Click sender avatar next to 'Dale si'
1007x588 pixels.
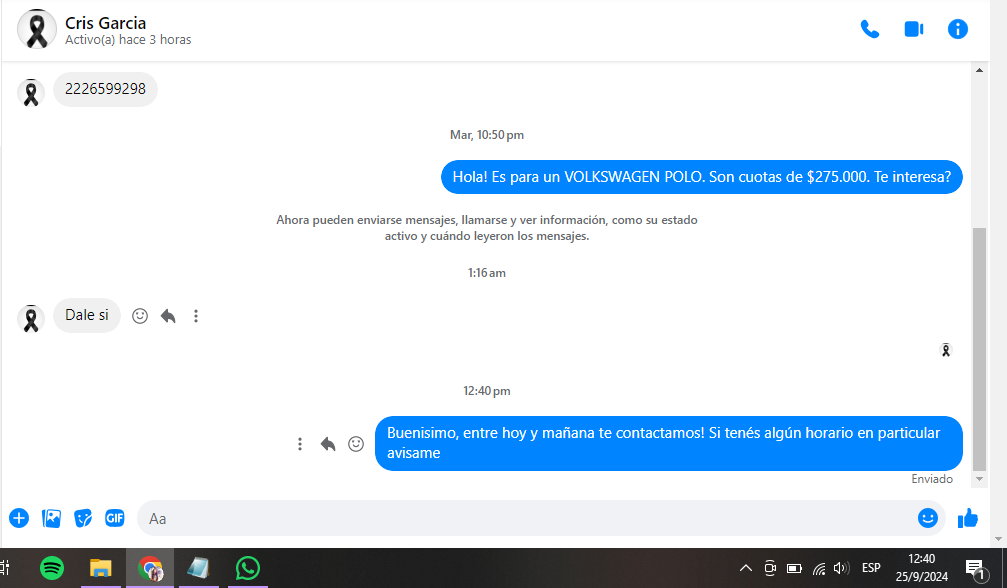pyautogui.click(x=31, y=319)
